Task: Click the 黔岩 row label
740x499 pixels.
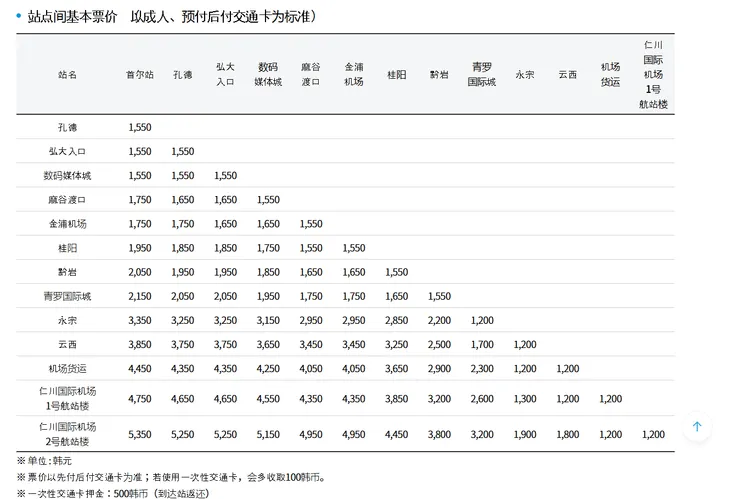Action: (67, 272)
